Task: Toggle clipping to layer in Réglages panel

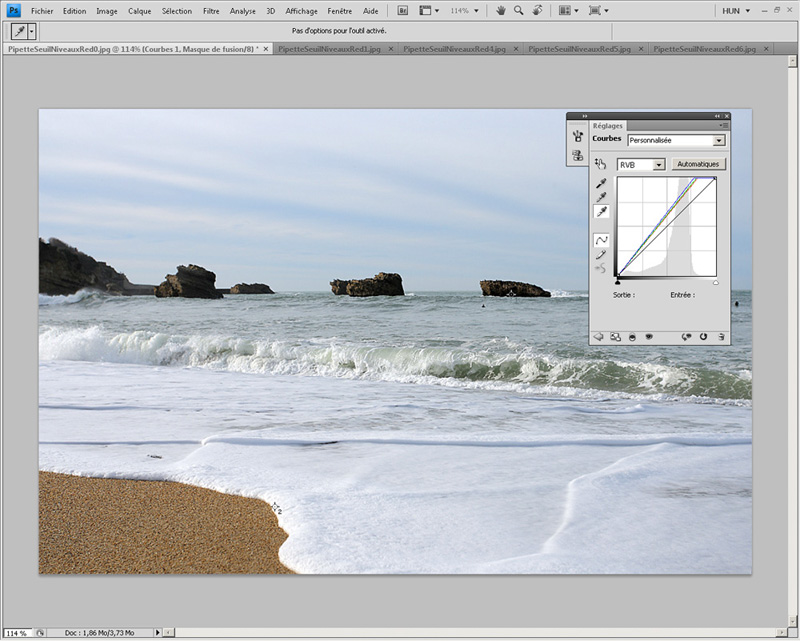Action: coord(633,337)
